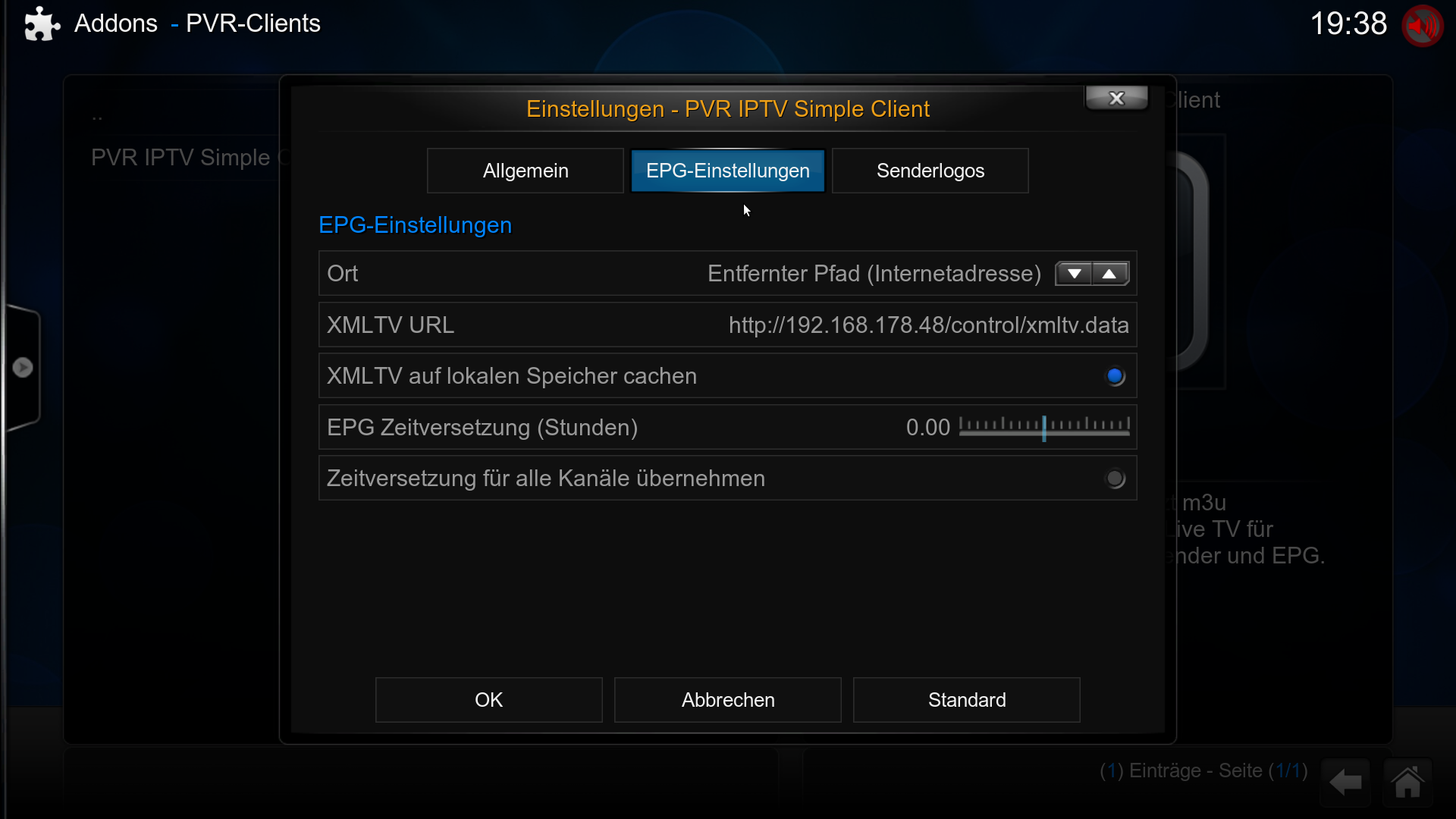This screenshot has height=819, width=1456.
Task: Disable XMLTV local cache toggle
Action: pos(1115,376)
